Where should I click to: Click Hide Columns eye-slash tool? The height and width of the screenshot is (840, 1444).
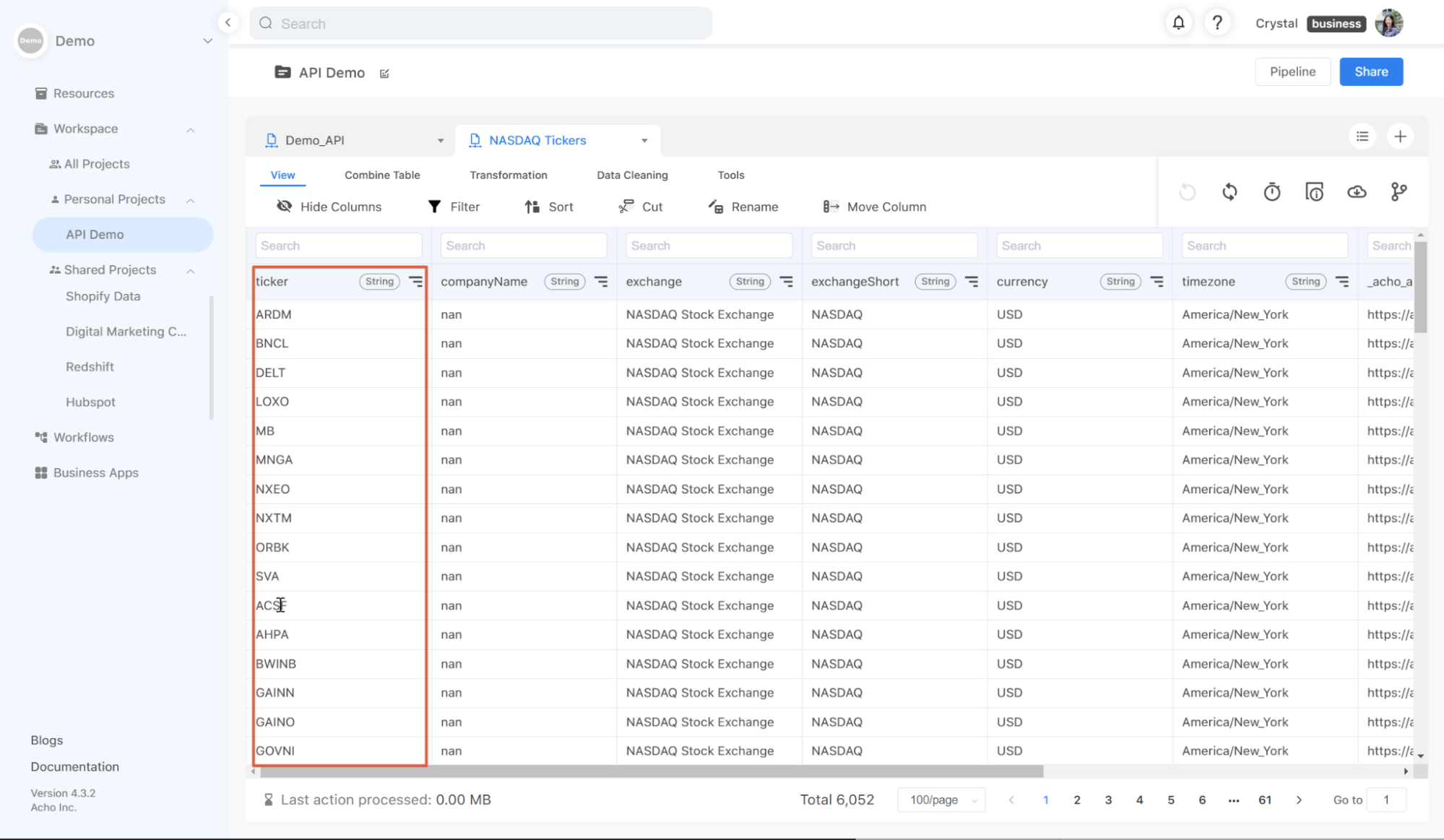tap(329, 207)
